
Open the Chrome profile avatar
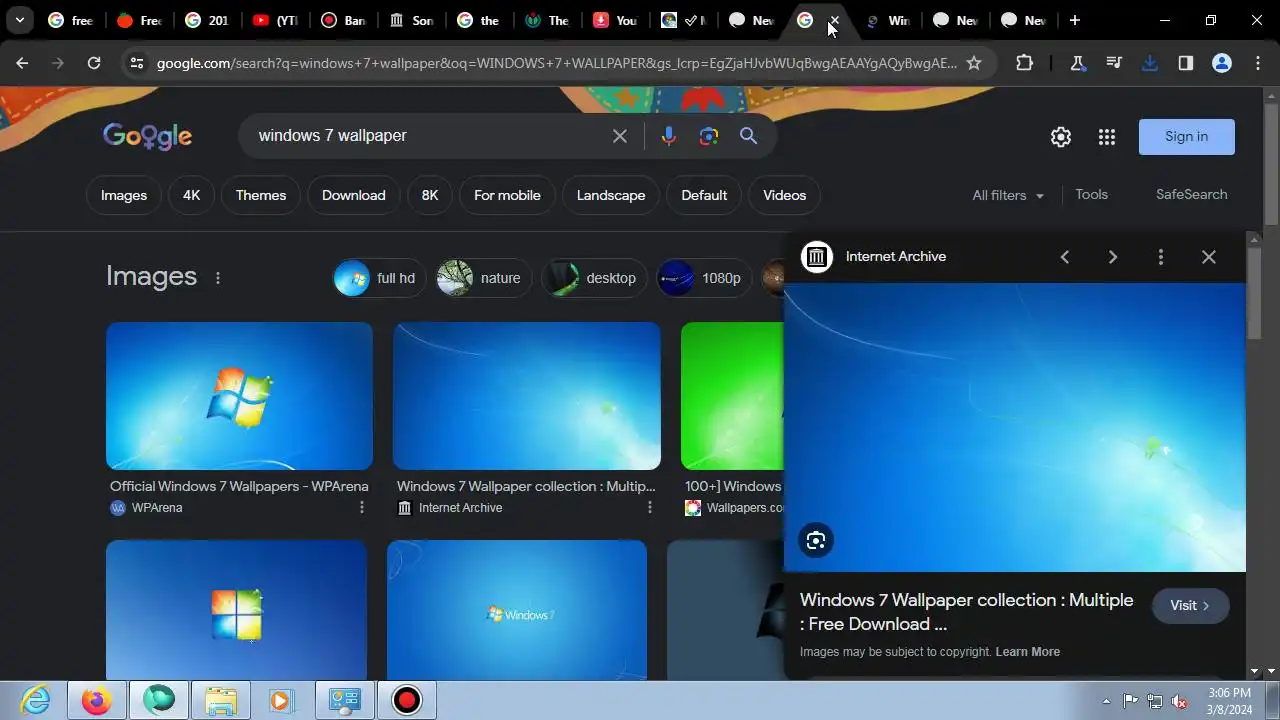(1222, 63)
